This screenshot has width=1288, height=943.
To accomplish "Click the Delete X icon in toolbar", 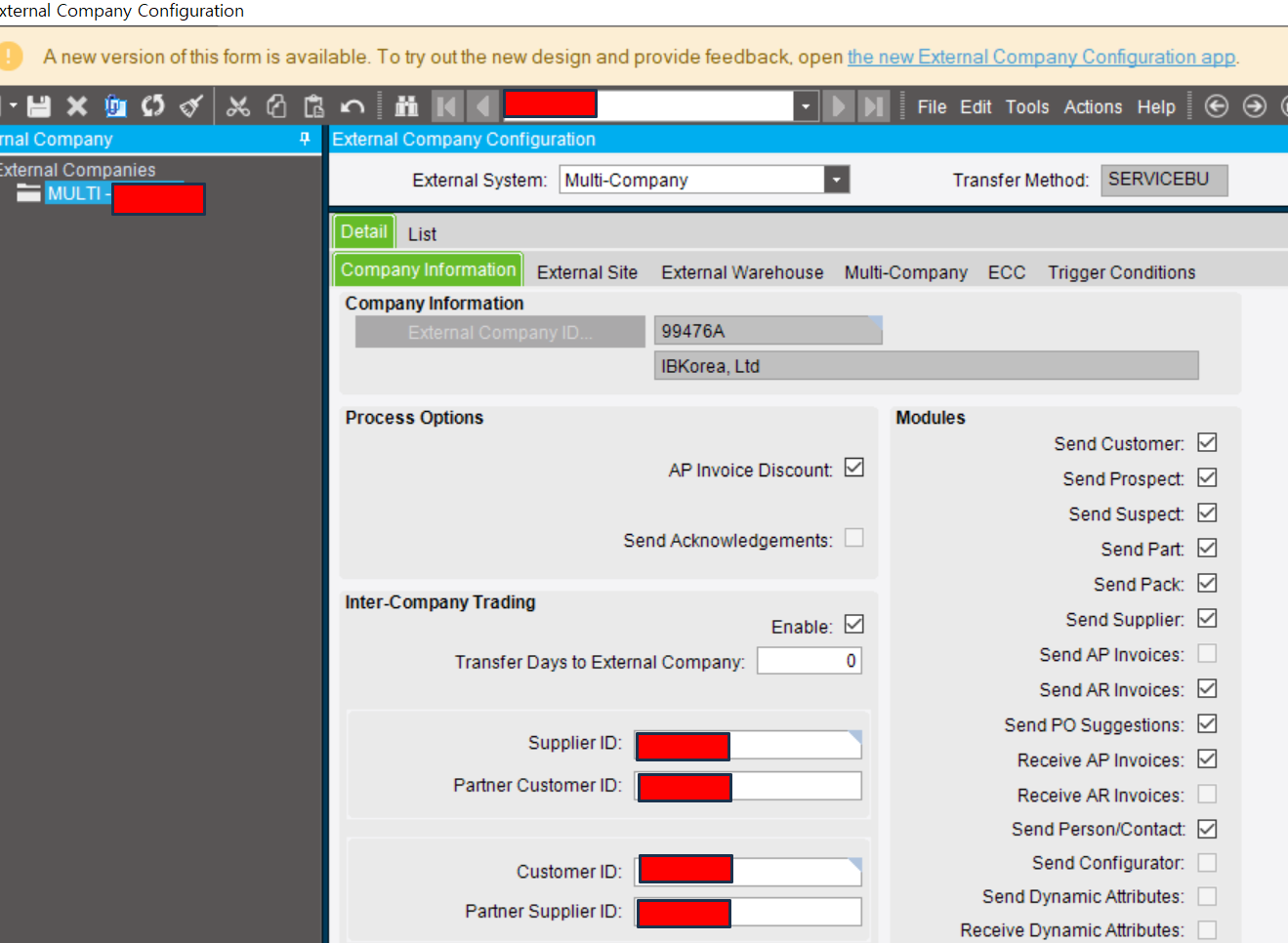I will [77, 106].
